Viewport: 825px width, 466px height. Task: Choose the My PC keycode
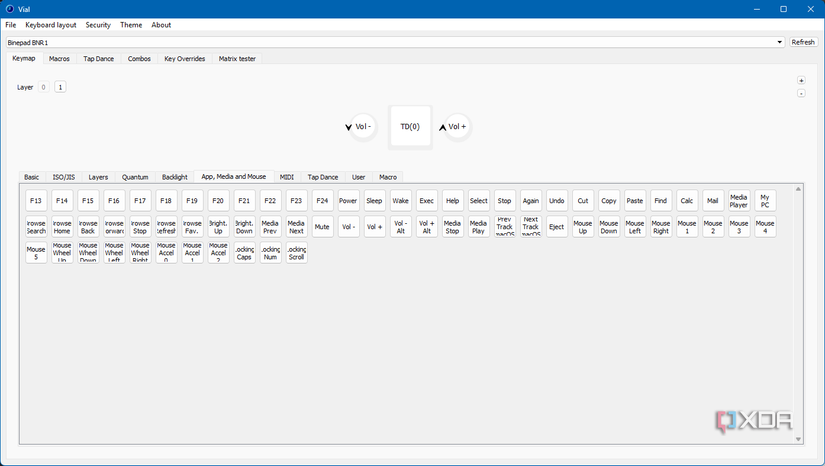coord(765,200)
